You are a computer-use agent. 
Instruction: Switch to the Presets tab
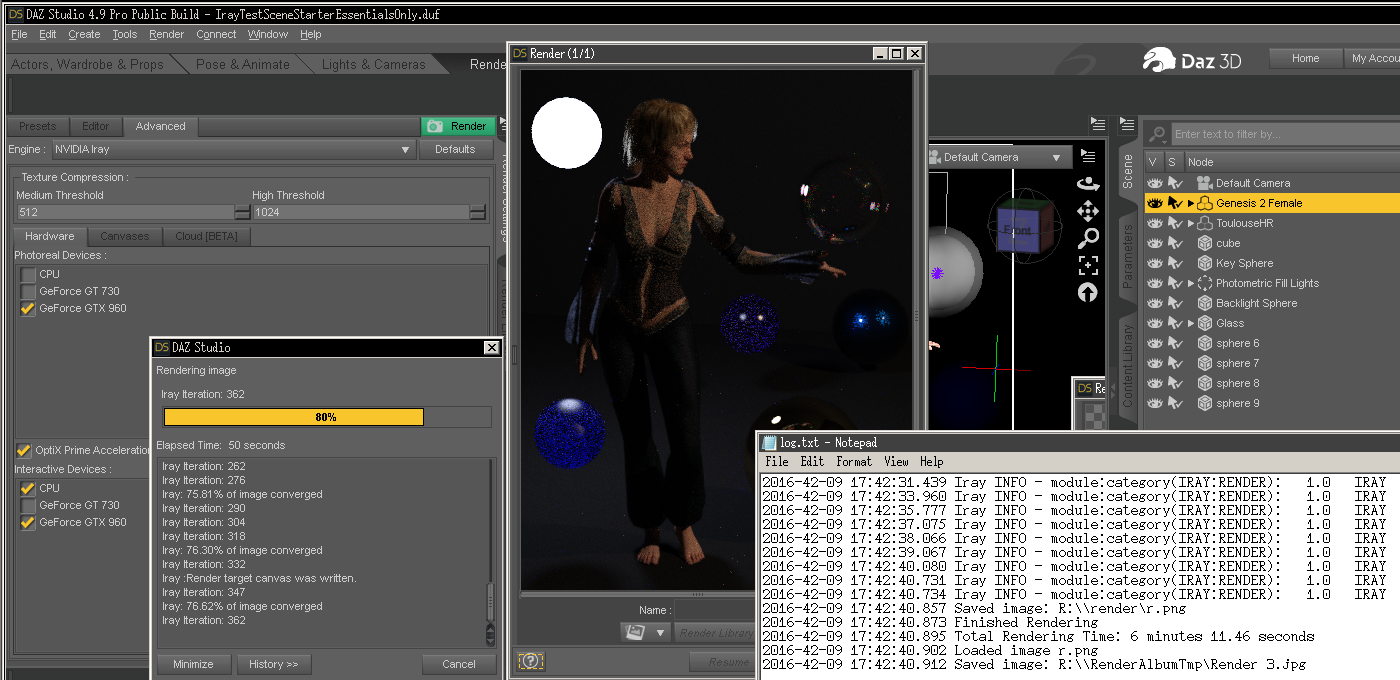38,126
